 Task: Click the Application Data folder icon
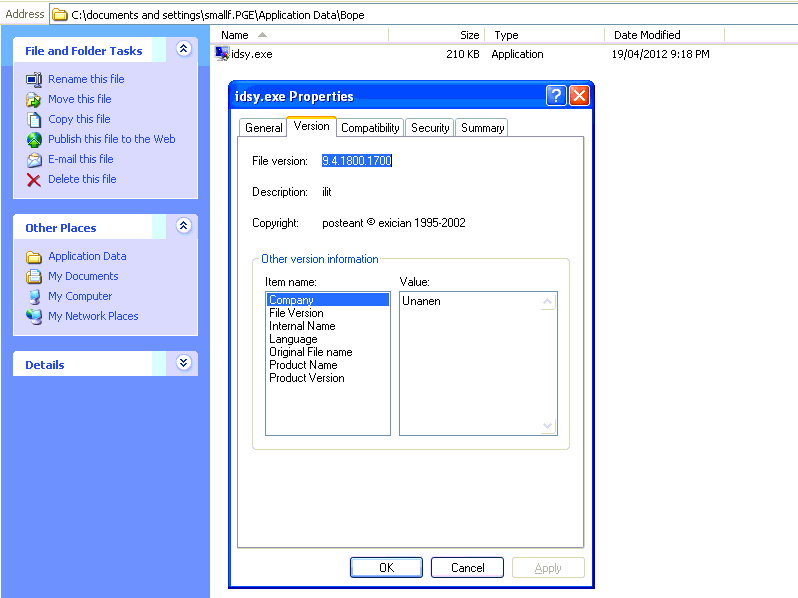[34, 257]
